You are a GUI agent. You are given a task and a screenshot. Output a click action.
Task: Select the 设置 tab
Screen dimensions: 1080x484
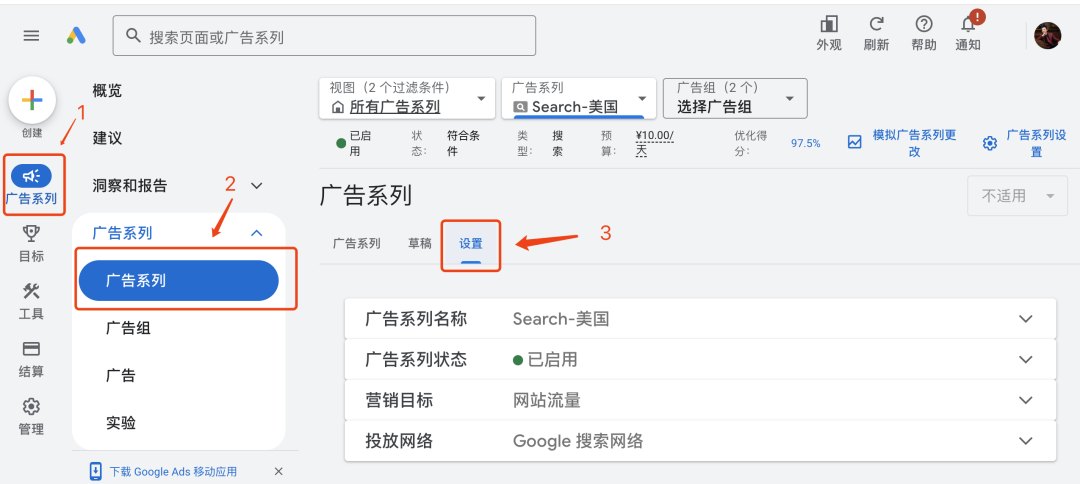pos(471,244)
